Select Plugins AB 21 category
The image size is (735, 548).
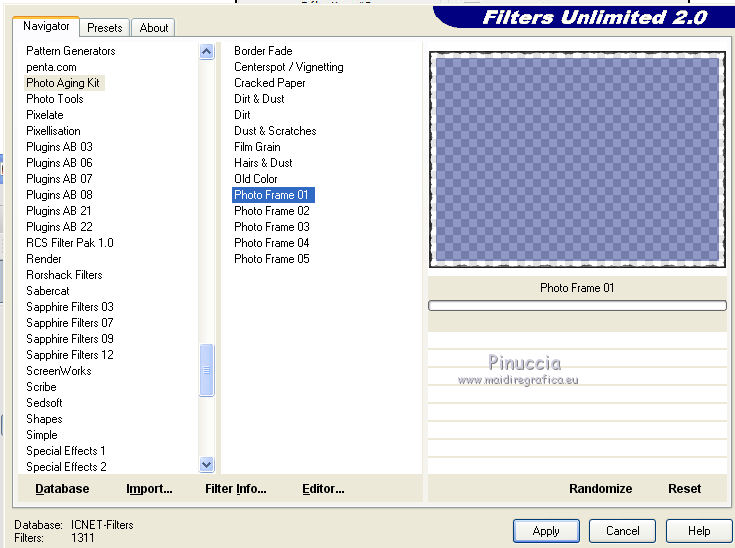(59, 210)
